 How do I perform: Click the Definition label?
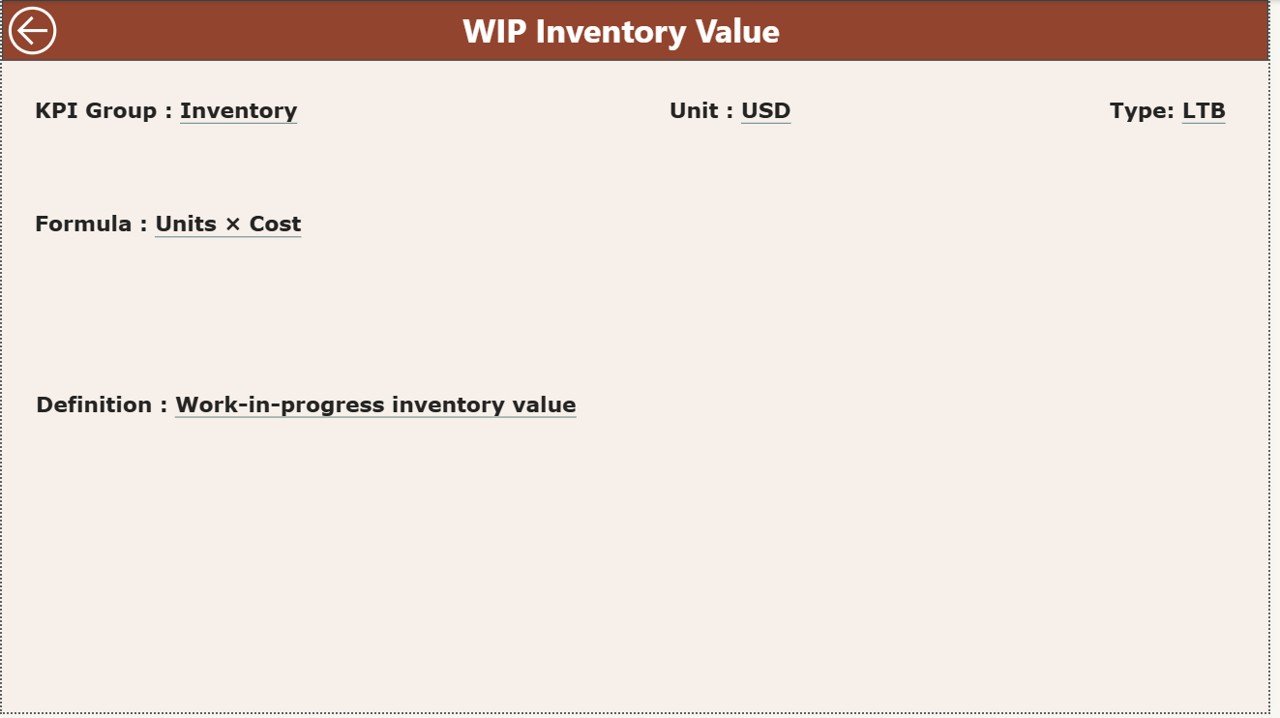pos(94,405)
